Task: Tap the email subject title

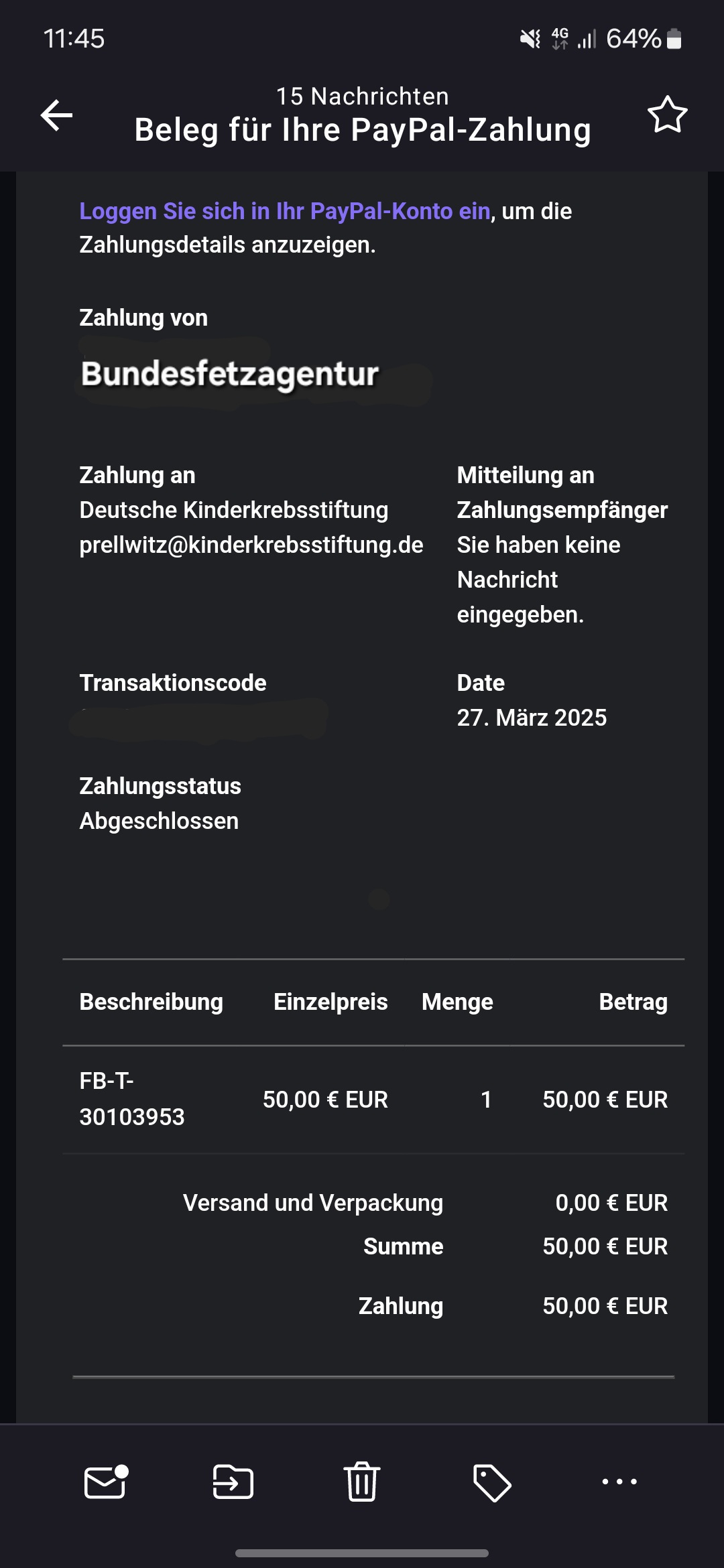Action: (363, 130)
